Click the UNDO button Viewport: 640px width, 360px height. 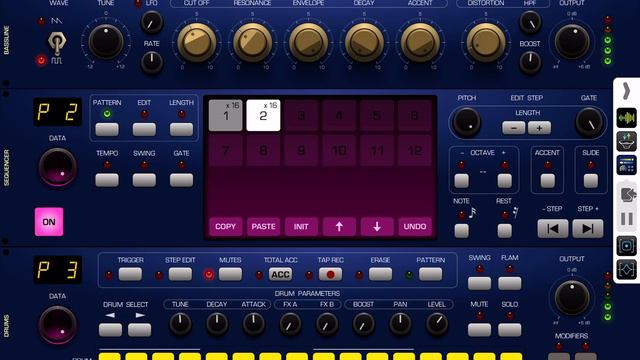click(x=415, y=227)
